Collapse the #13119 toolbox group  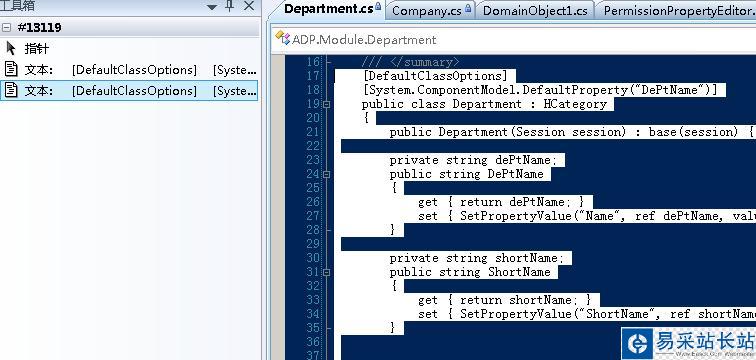pos(6,28)
